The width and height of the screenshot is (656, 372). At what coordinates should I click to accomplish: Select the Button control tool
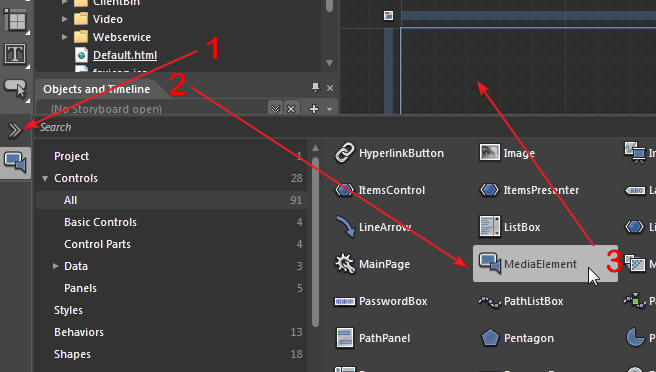coord(15,89)
